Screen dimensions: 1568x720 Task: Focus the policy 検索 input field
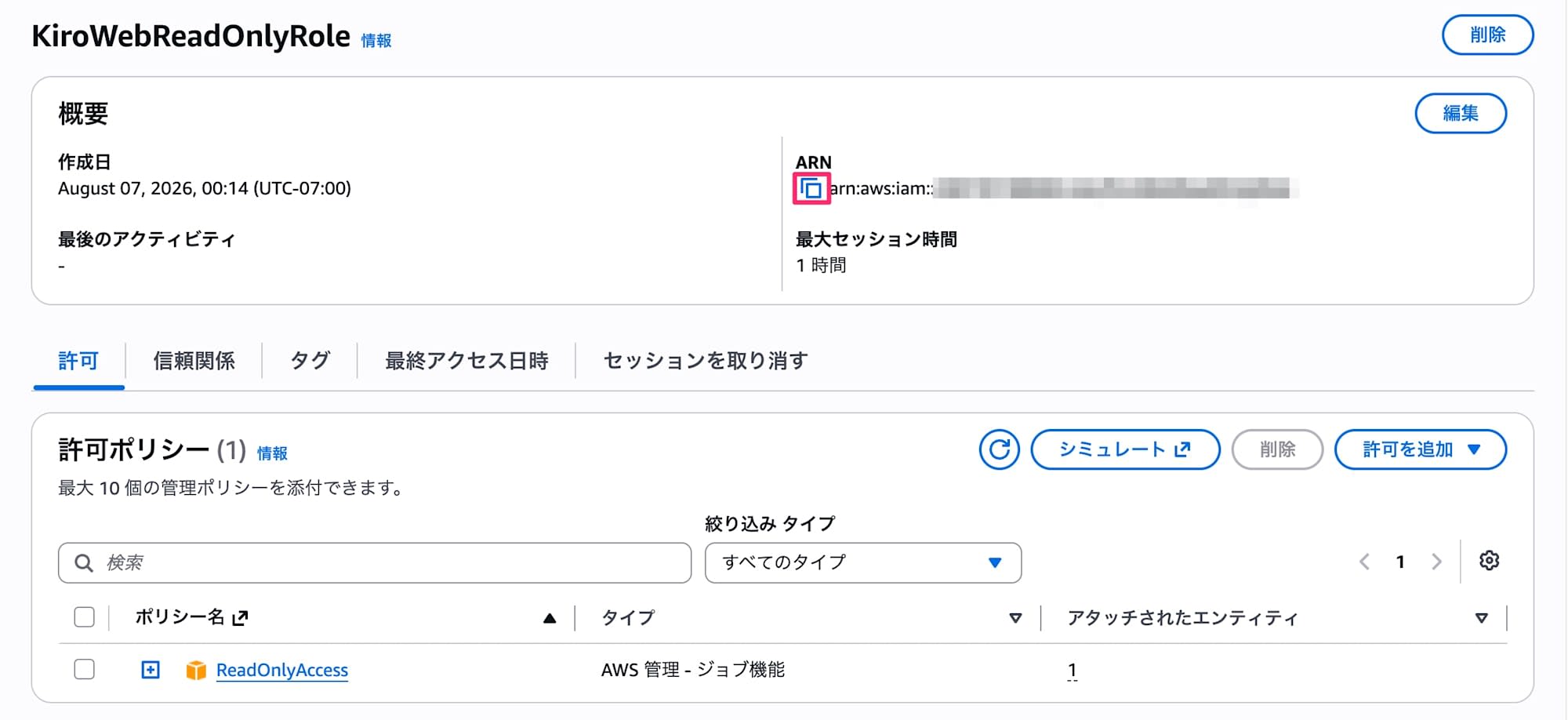coord(375,562)
